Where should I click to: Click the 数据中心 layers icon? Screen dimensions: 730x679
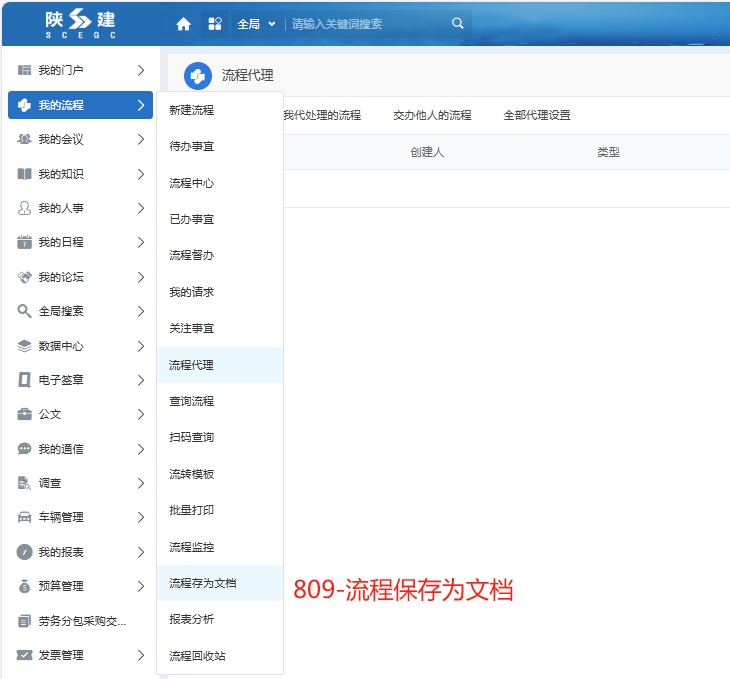point(25,346)
